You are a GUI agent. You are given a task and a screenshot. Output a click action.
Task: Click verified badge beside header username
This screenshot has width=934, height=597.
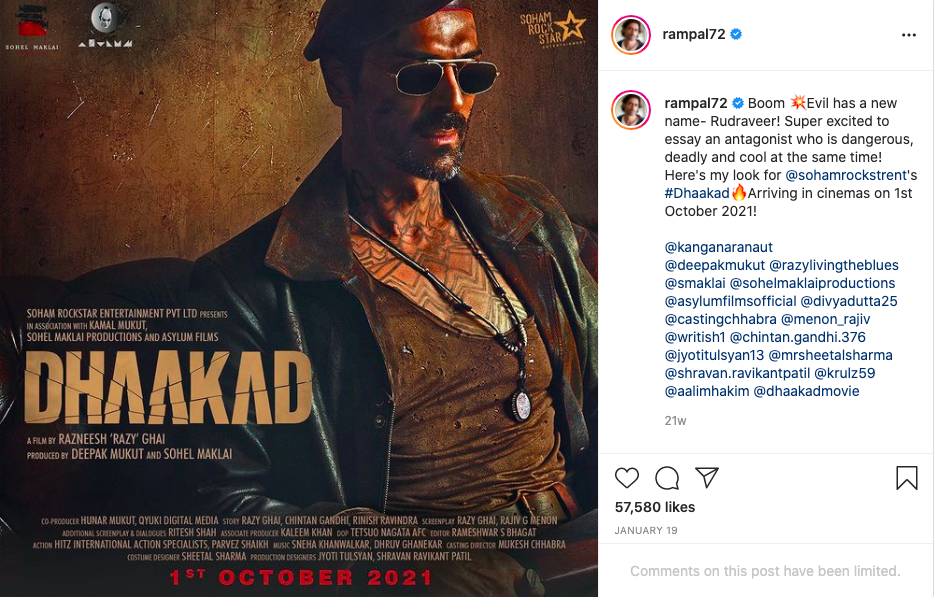click(x=736, y=34)
